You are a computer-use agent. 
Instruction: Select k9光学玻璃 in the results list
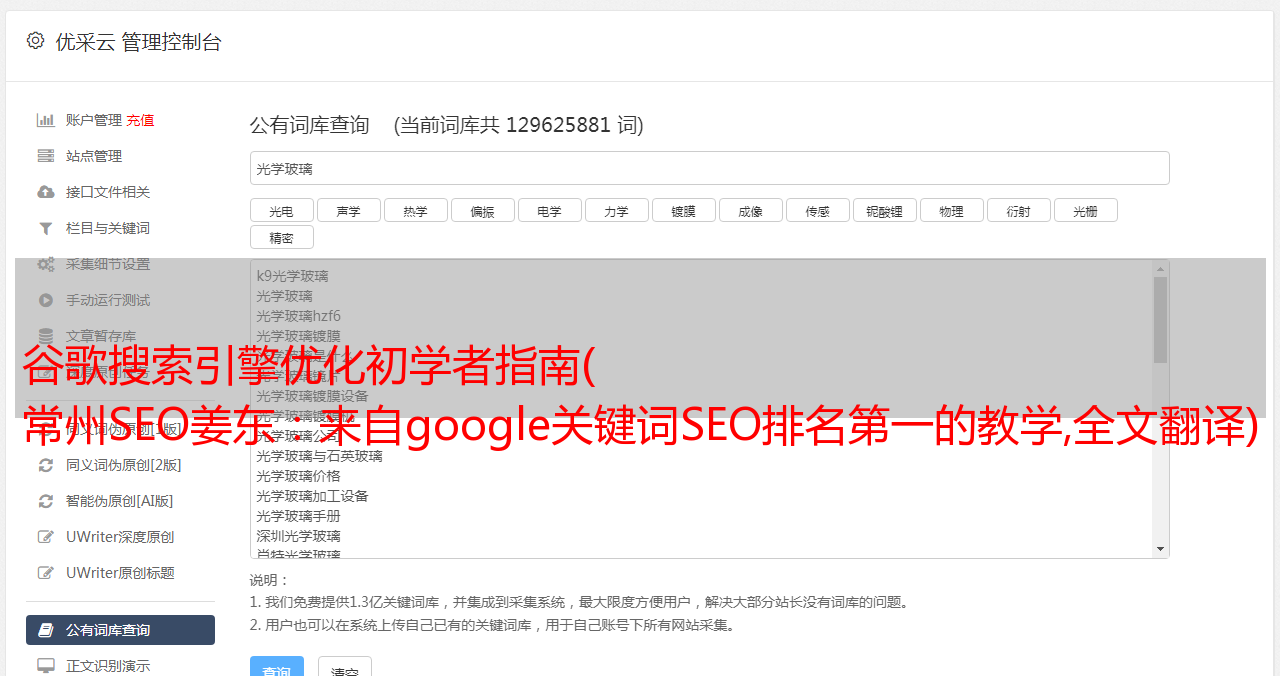pos(292,276)
